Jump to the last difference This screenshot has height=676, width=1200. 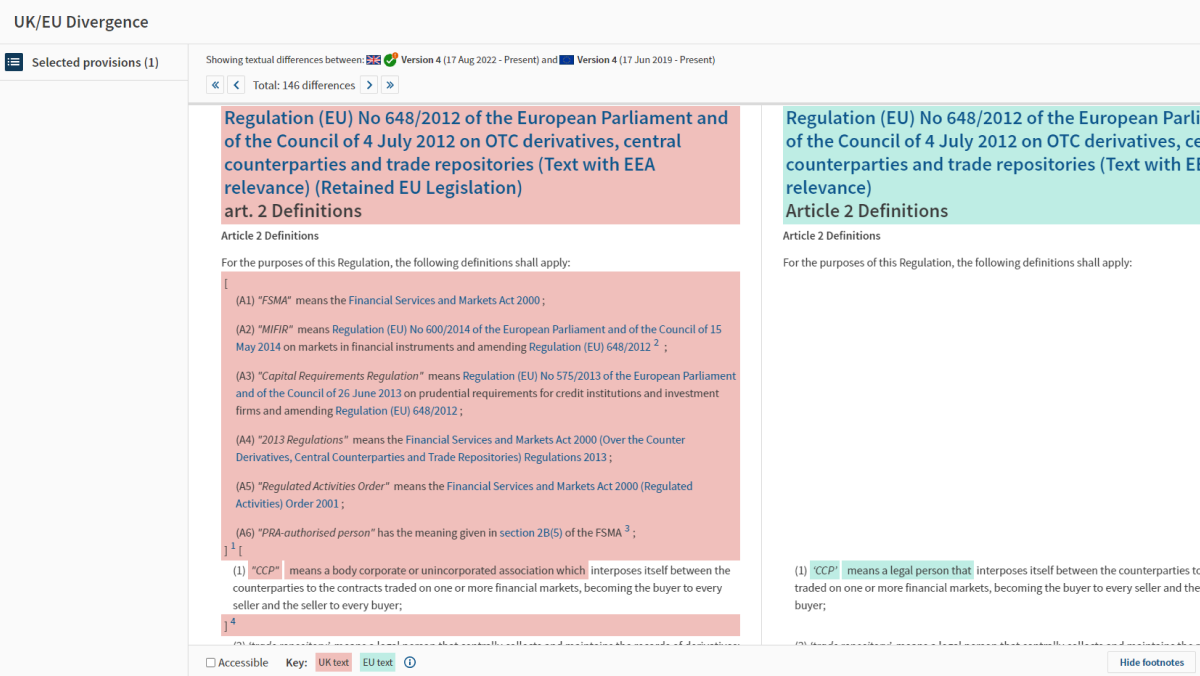tap(390, 85)
